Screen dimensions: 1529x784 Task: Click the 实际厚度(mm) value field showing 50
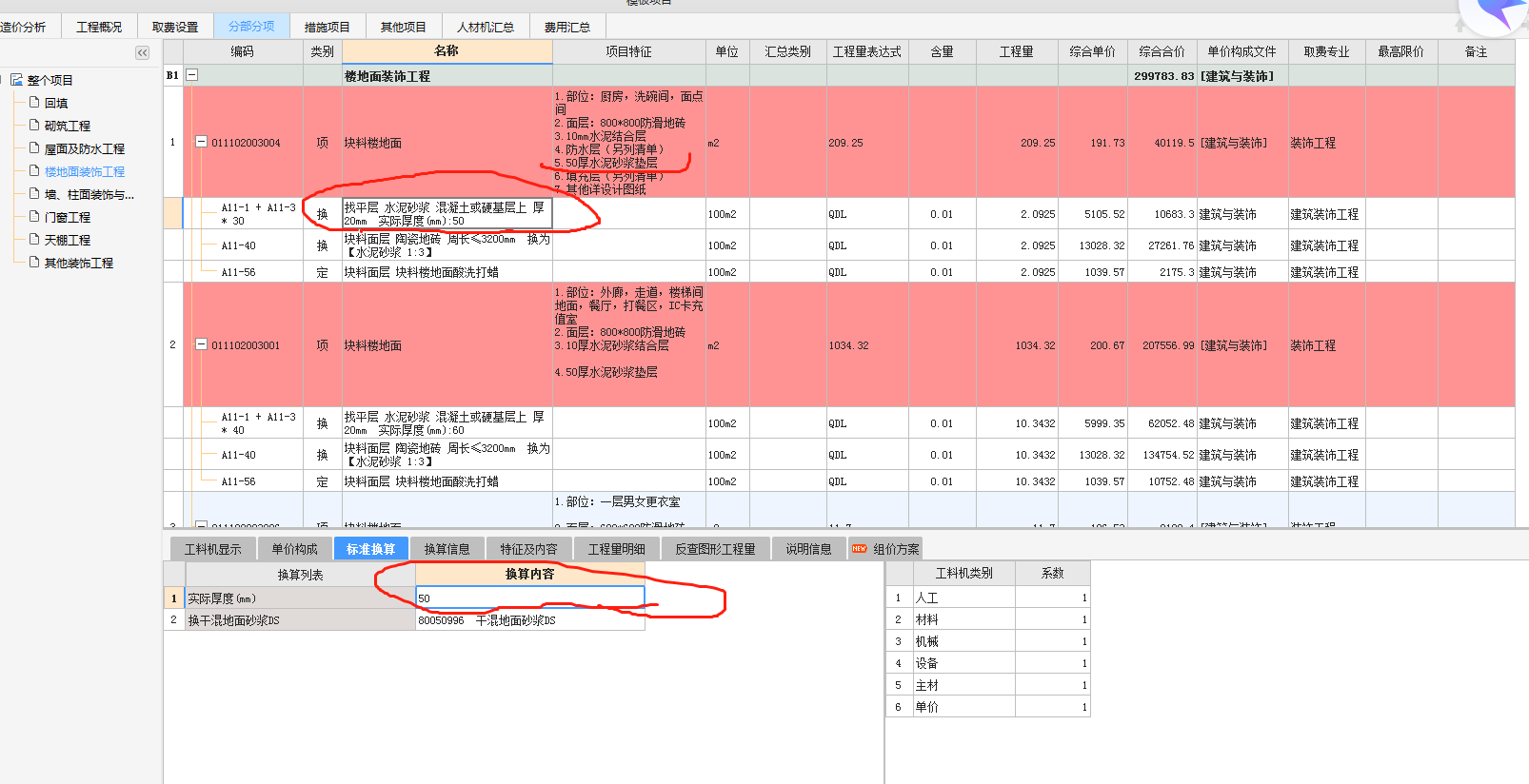(x=530, y=598)
